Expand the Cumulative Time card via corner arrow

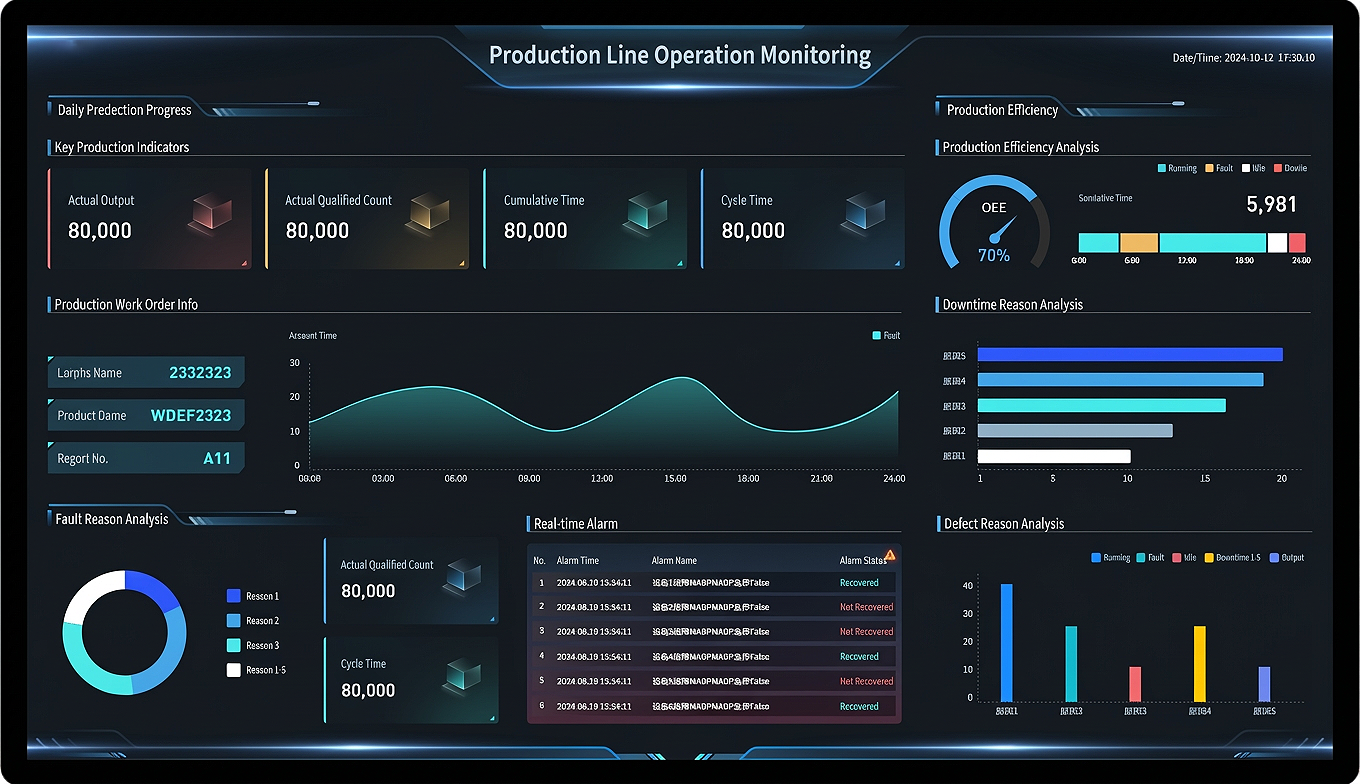[680, 262]
